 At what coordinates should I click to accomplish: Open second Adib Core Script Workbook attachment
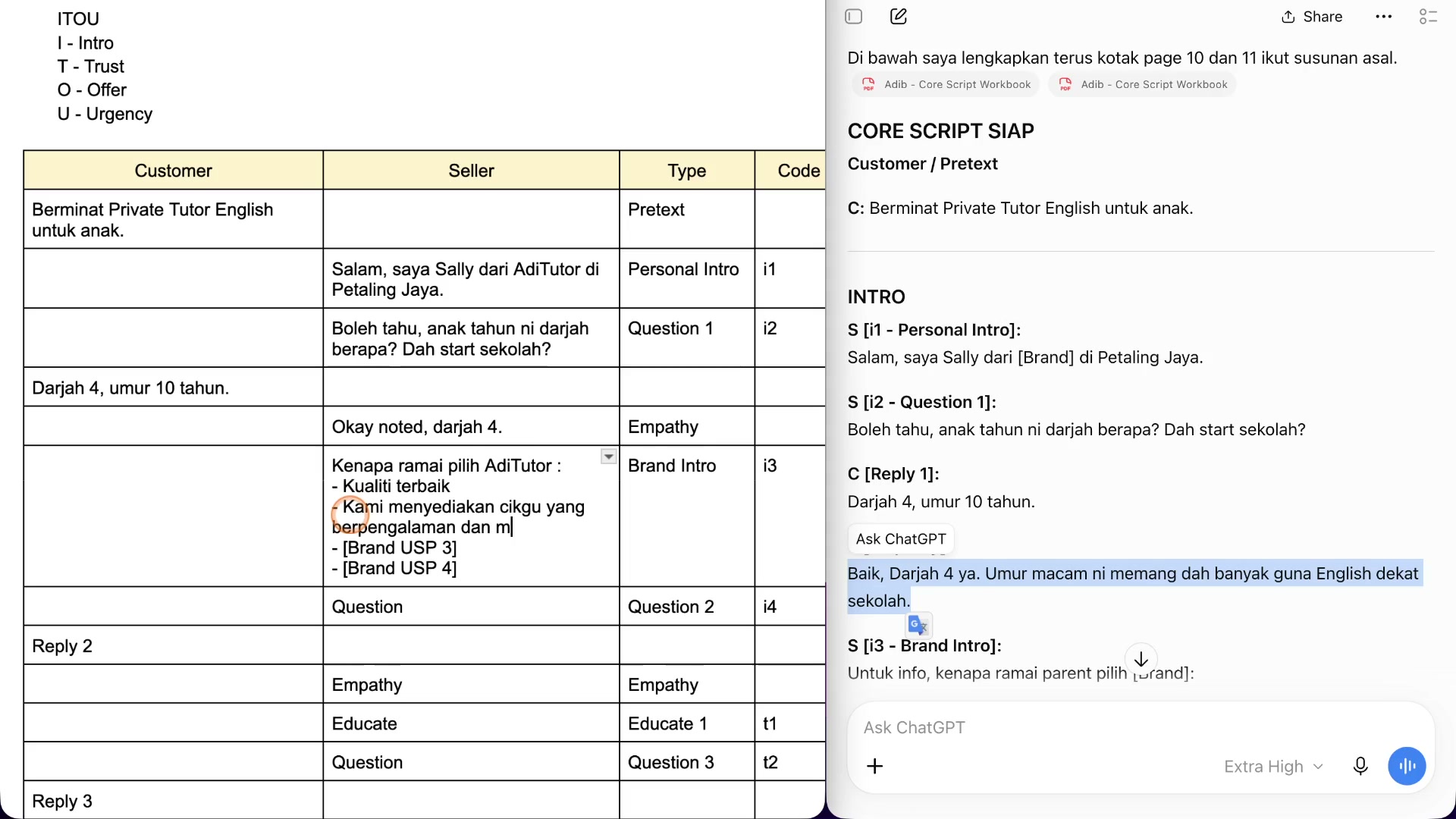point(1142,84)
